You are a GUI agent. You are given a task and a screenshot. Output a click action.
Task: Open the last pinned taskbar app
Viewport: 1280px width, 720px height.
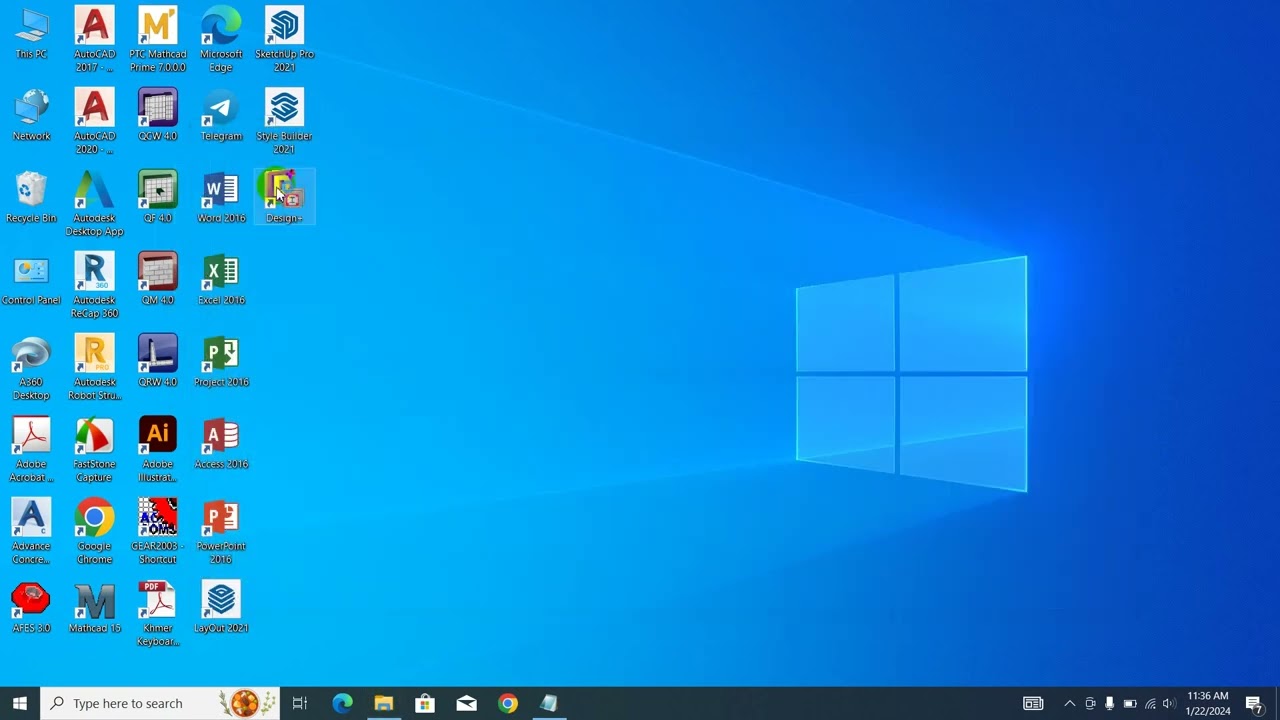(x=549, y=704)
